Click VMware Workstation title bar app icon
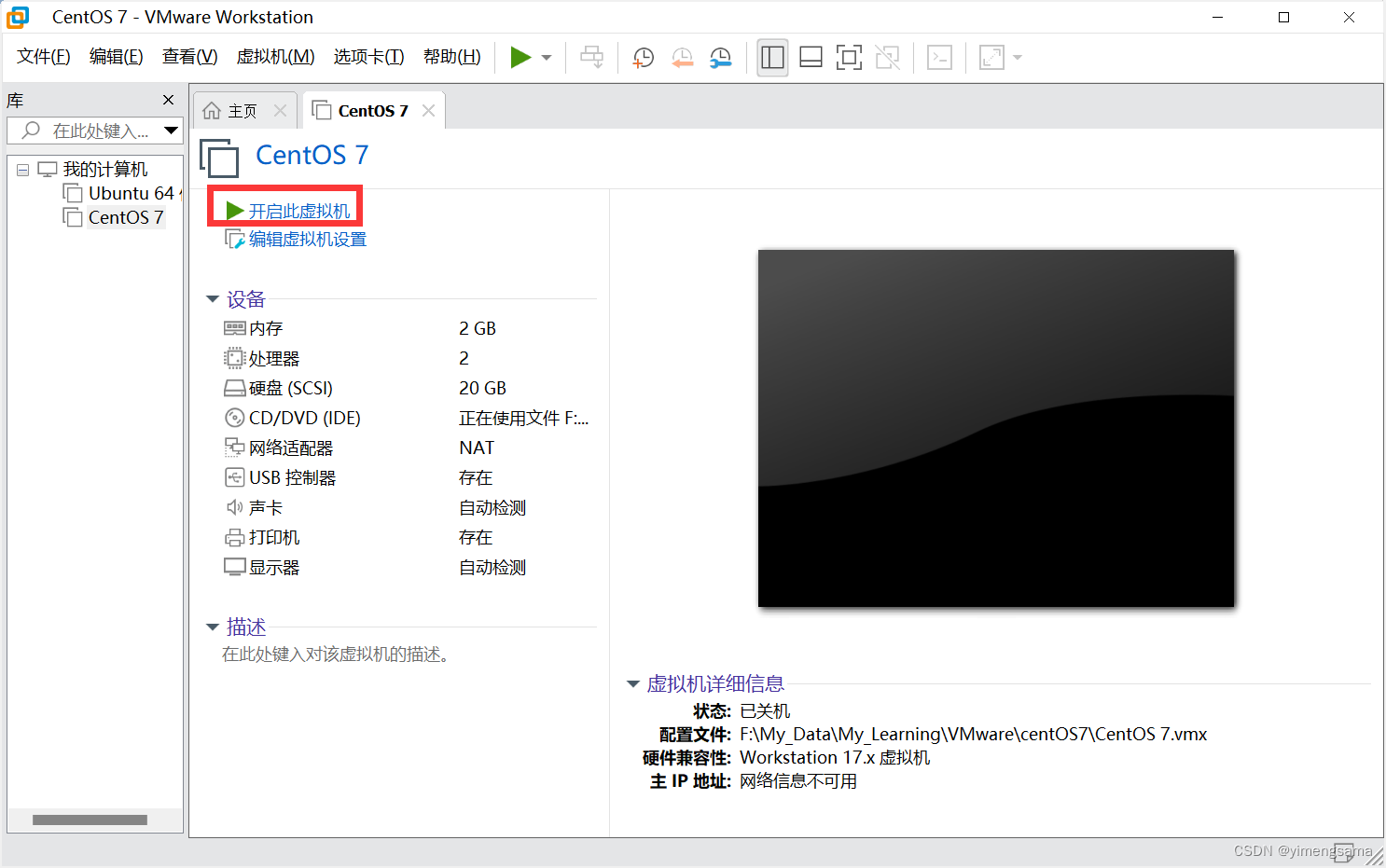This screenshot has height=868, width=1386. coord(18,17)
